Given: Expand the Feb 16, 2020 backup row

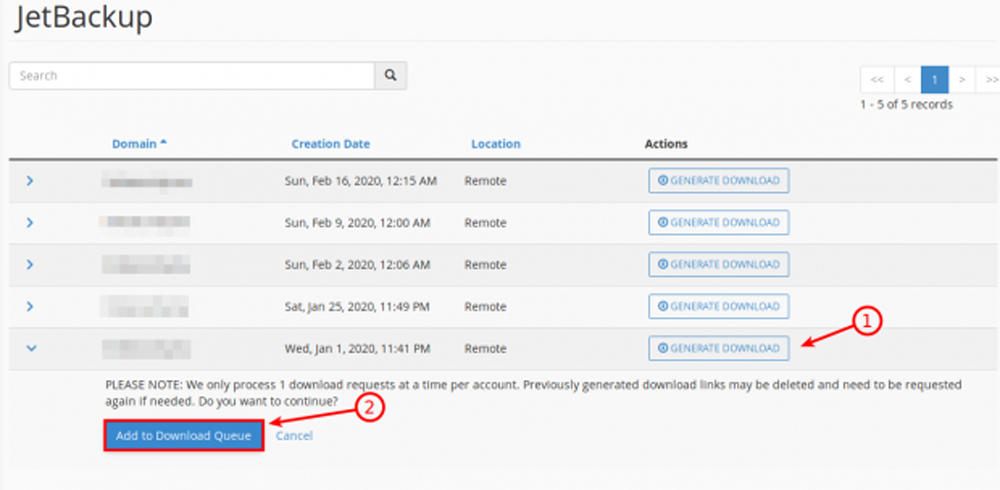Looking at the screenshot, I should pyautogui.click(x=29, y=181).
